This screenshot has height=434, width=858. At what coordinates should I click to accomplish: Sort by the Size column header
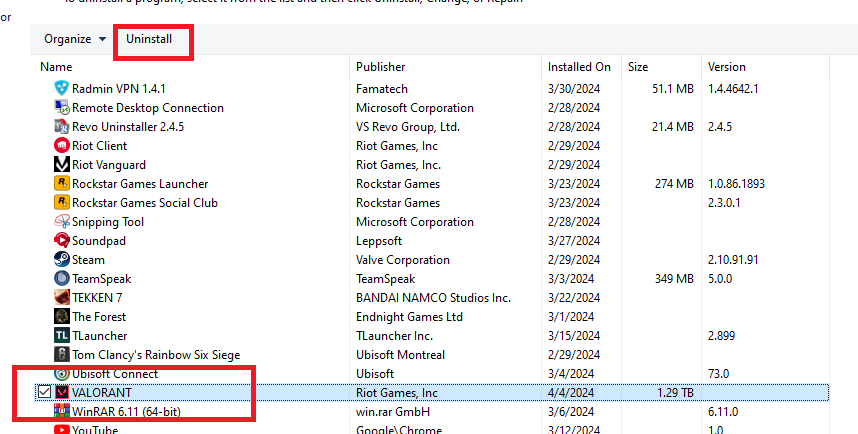[638, 67]
